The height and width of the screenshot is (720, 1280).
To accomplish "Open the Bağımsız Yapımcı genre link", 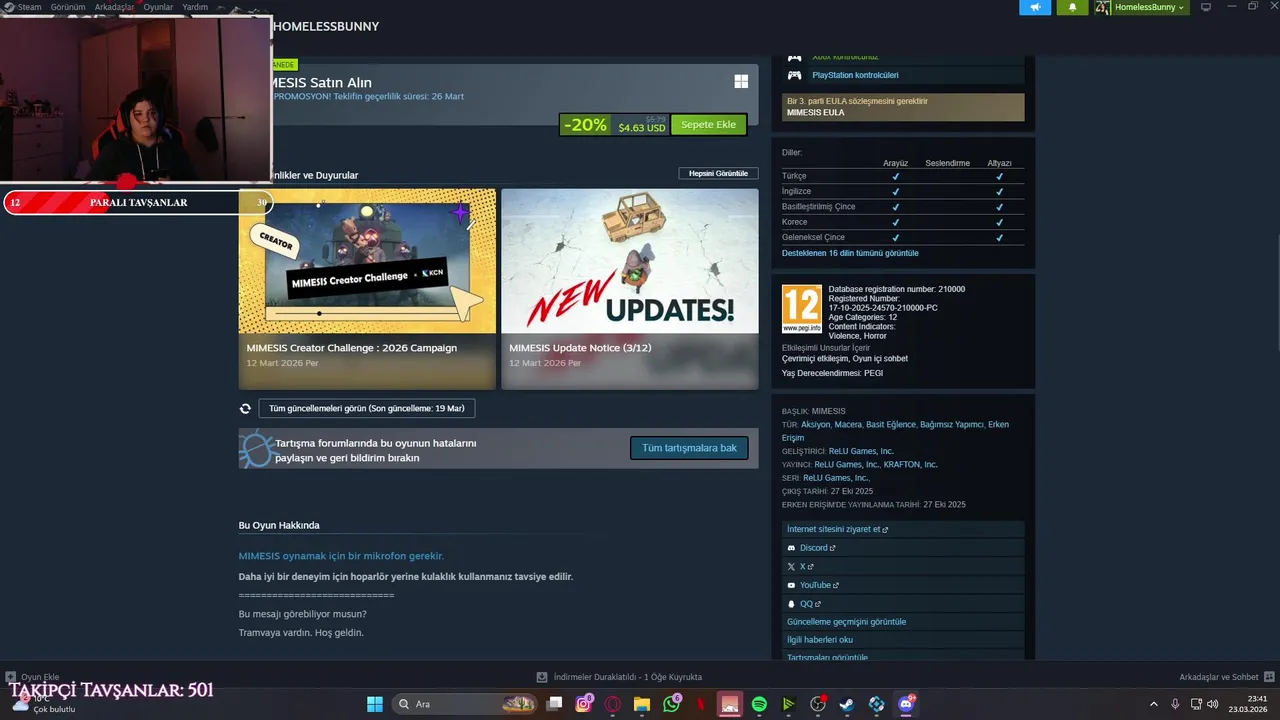I will coord(951,425).
